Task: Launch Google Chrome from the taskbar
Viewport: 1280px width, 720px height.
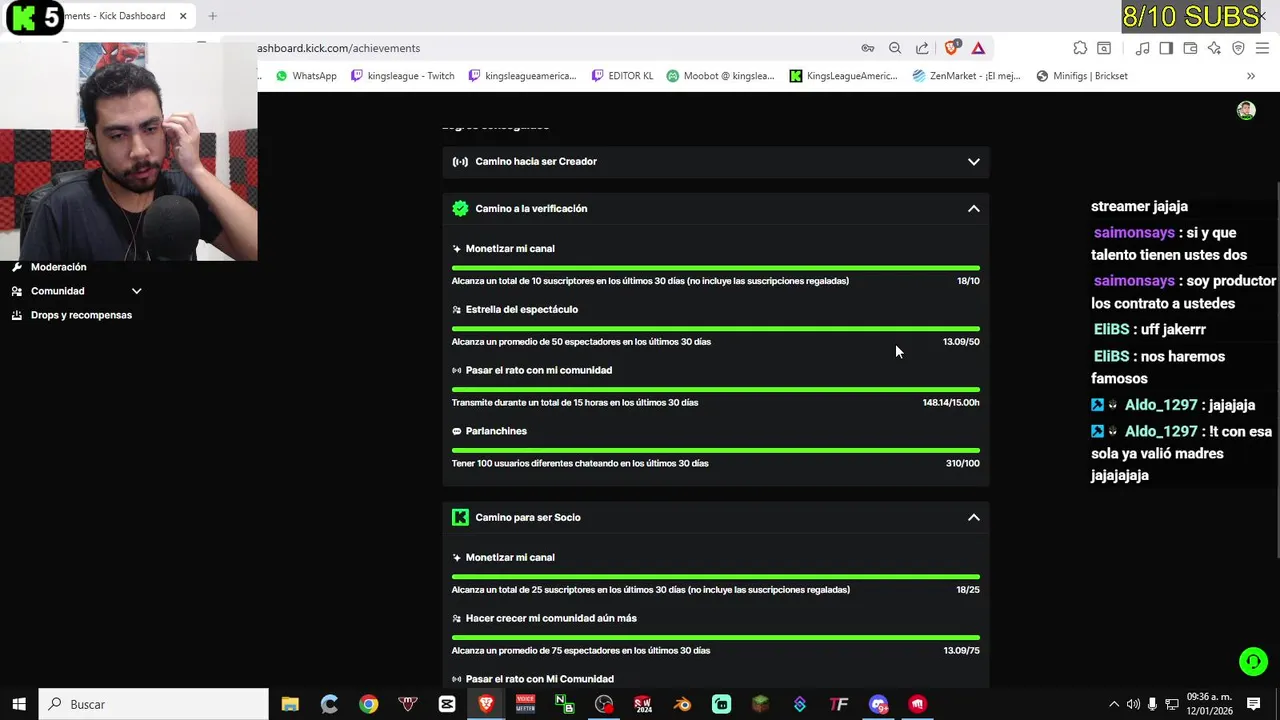Action: 369,704
